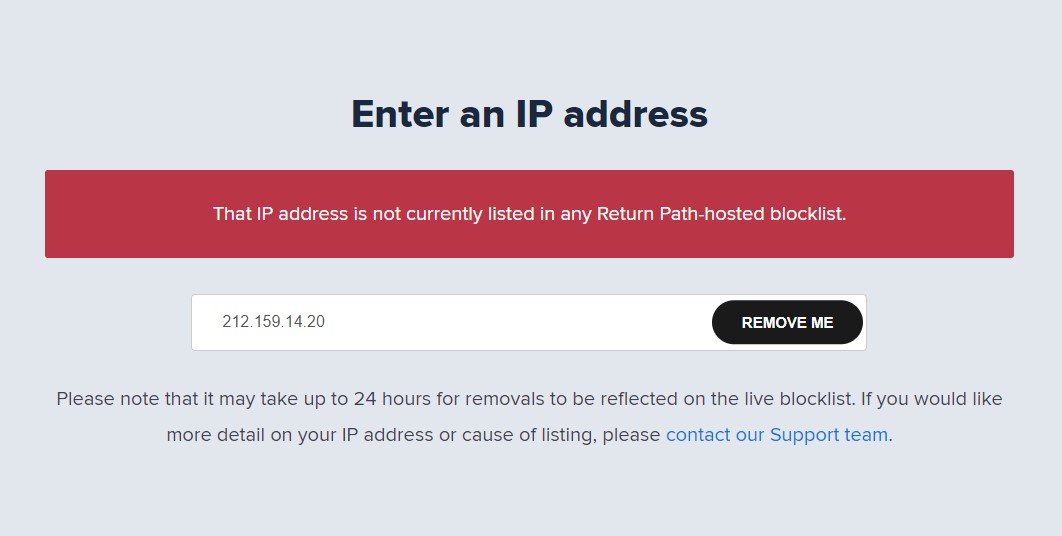1062x536 pixels.
Task: Click the Enter an IP address heading
Action: (529, 114)
